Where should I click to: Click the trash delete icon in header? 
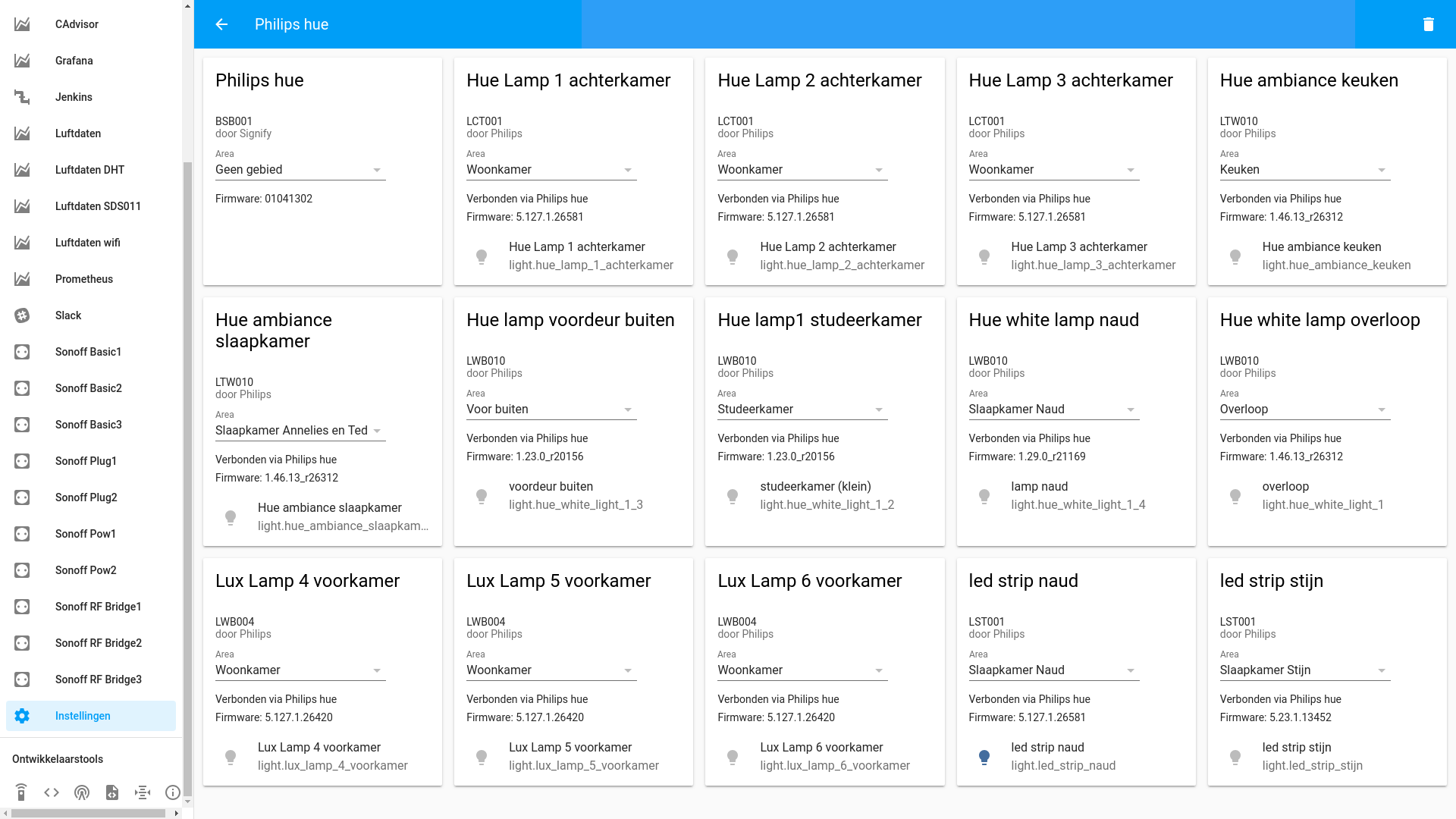[1428, 24]
